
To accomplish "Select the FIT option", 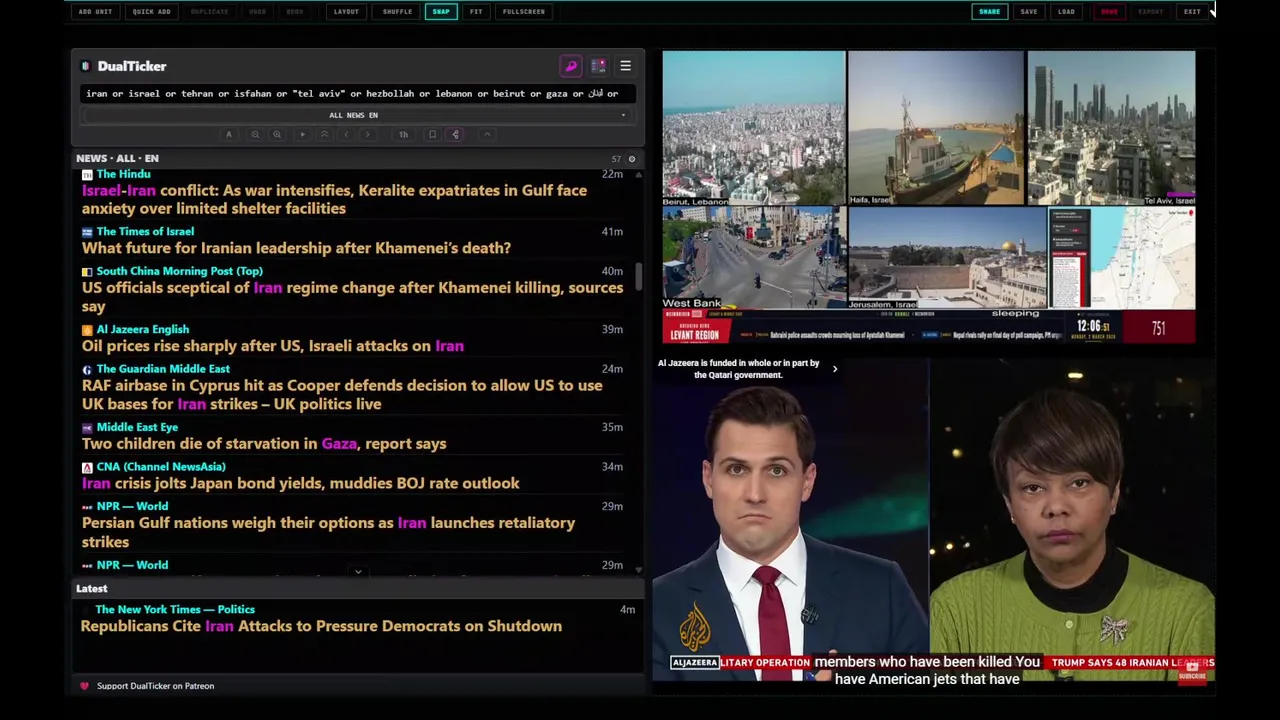I will pos(476,12).
